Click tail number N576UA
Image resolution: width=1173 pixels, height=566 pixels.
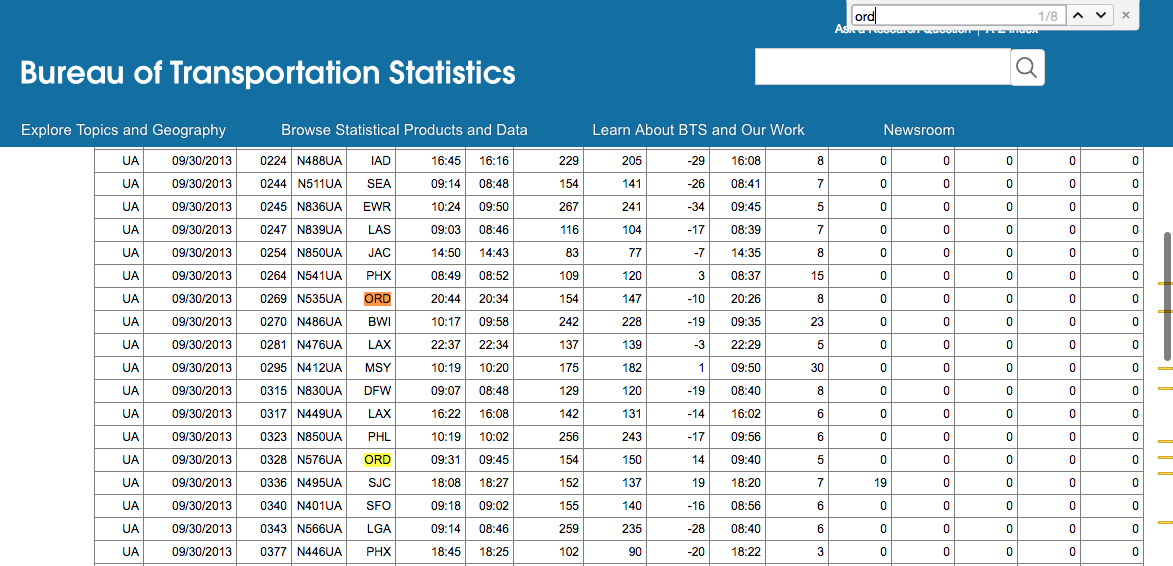[x=319, y=460]
